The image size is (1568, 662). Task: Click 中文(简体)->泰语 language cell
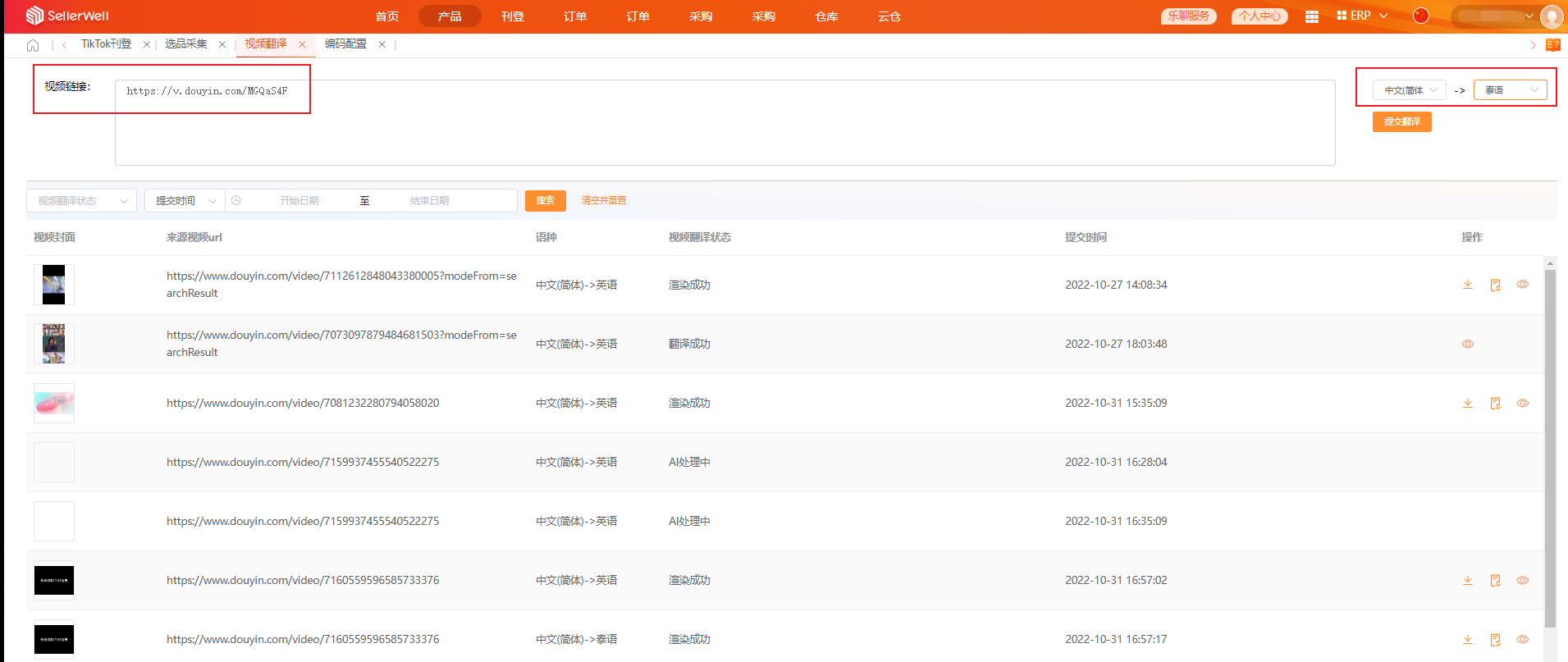(577, 639)
